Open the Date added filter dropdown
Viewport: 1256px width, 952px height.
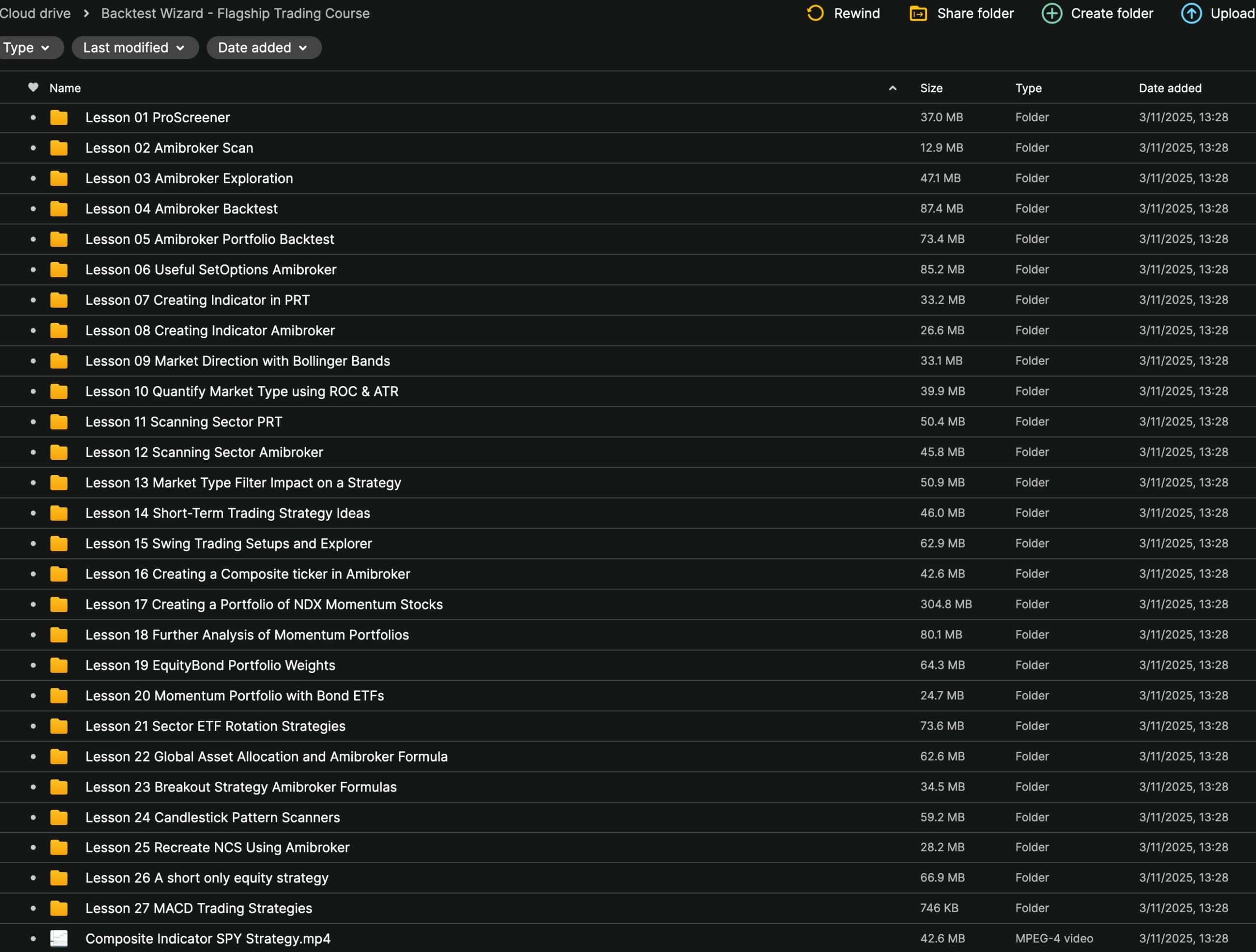click(263, 48)
